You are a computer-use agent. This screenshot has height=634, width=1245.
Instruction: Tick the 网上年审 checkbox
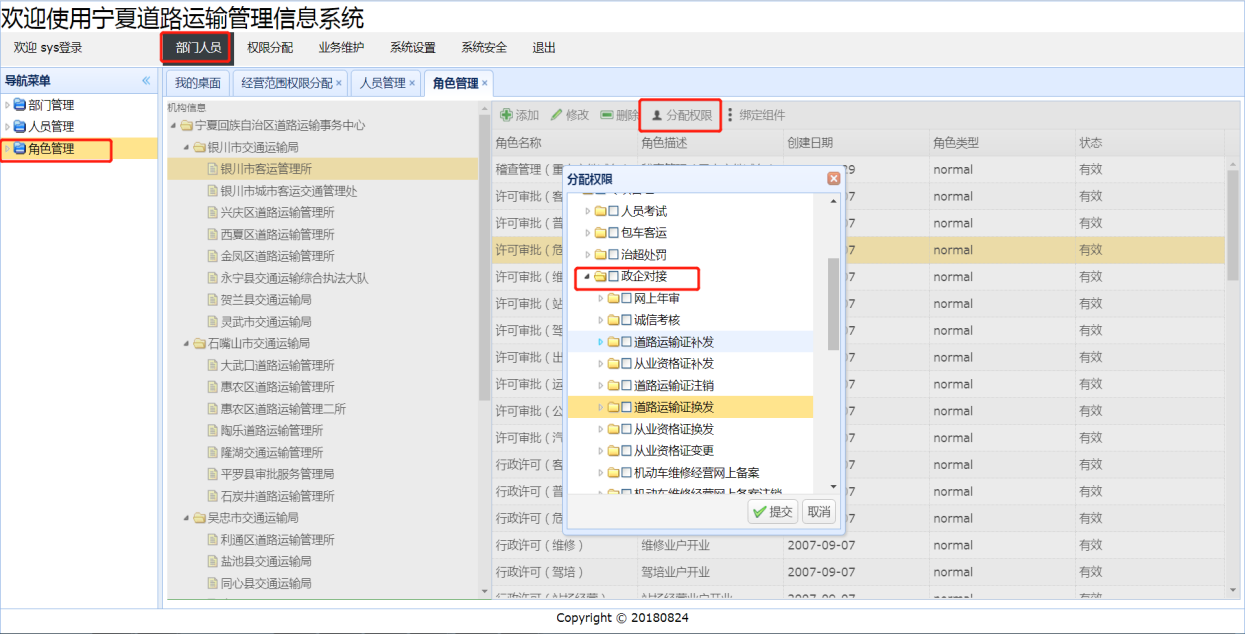[627, 298]
